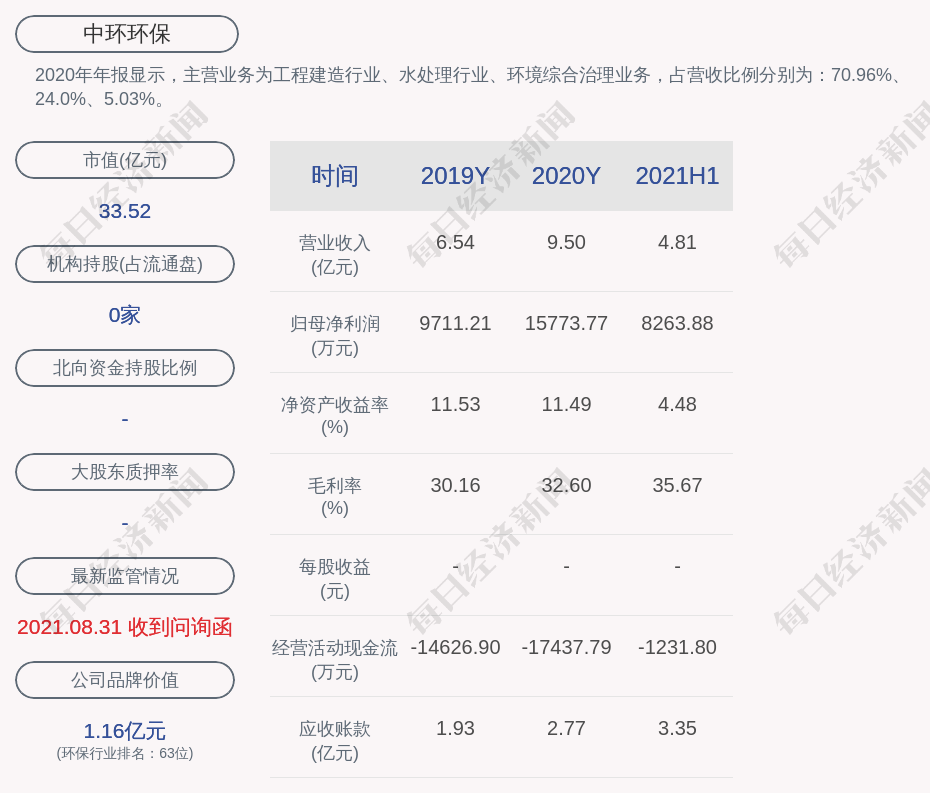Click the market value 33.52
The image size is (930, 793).
click(x=125, y=211)
